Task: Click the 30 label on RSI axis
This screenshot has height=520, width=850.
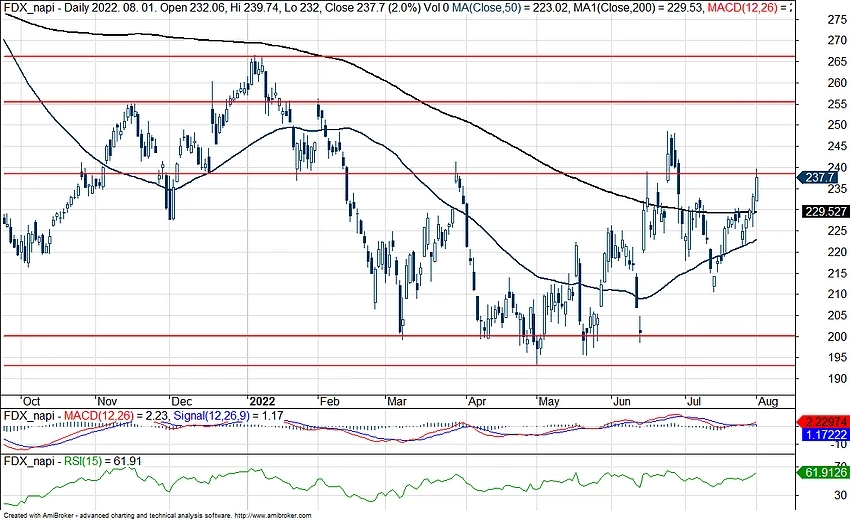Action: click(x=840, y=495)
